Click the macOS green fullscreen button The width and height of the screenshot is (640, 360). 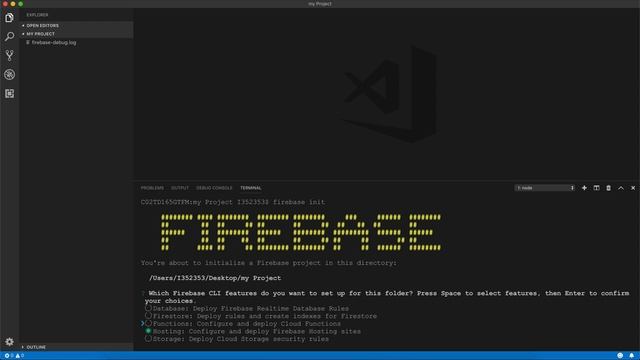tap(21, 4)
